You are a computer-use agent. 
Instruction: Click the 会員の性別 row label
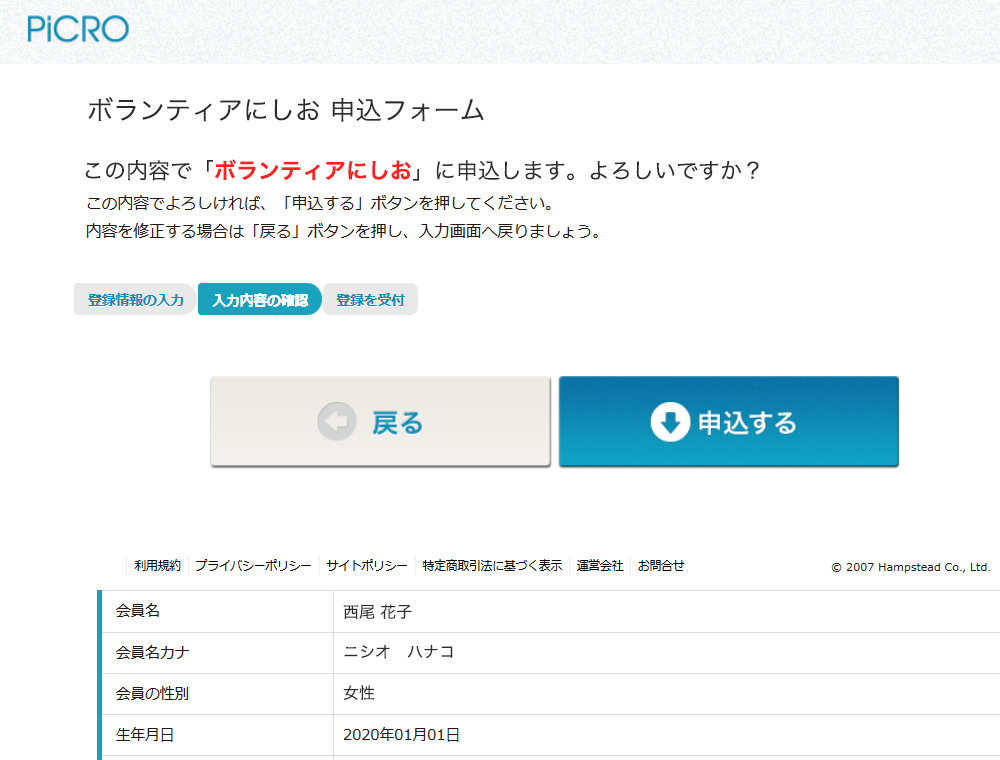pos(152,694)
